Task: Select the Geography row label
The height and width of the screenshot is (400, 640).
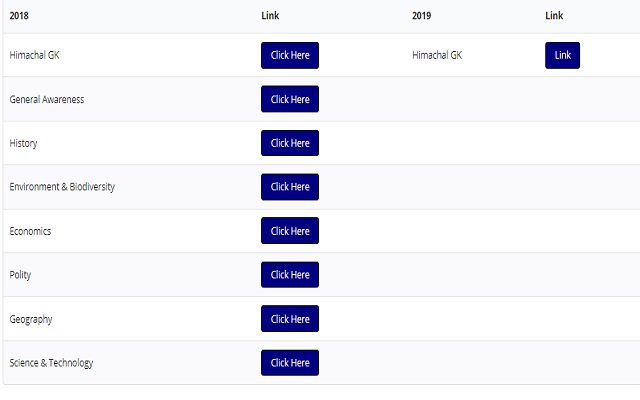Action: 31,319
